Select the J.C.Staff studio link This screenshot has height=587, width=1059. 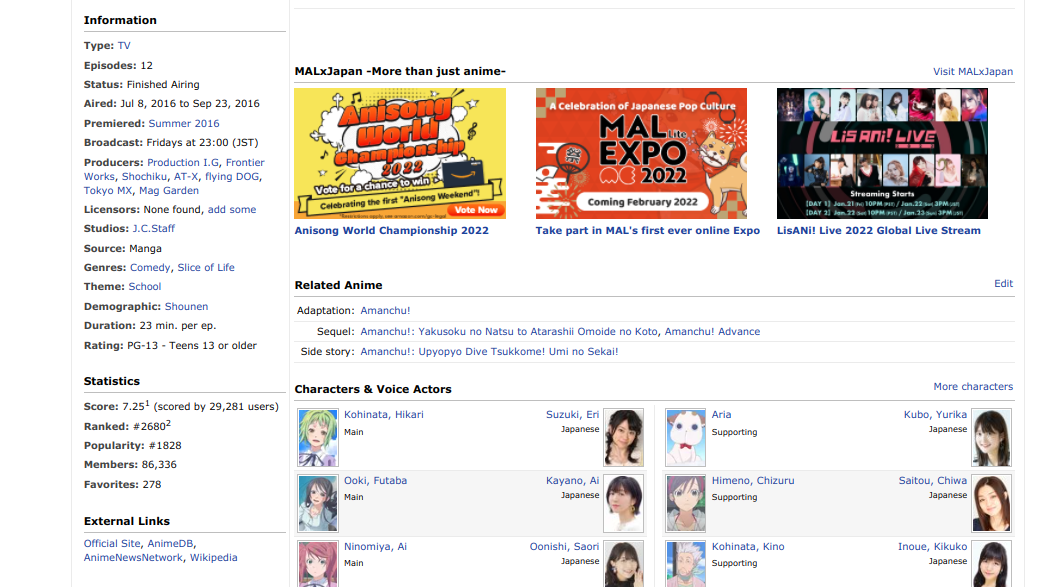pyautogui.click(x=154, y=229)
